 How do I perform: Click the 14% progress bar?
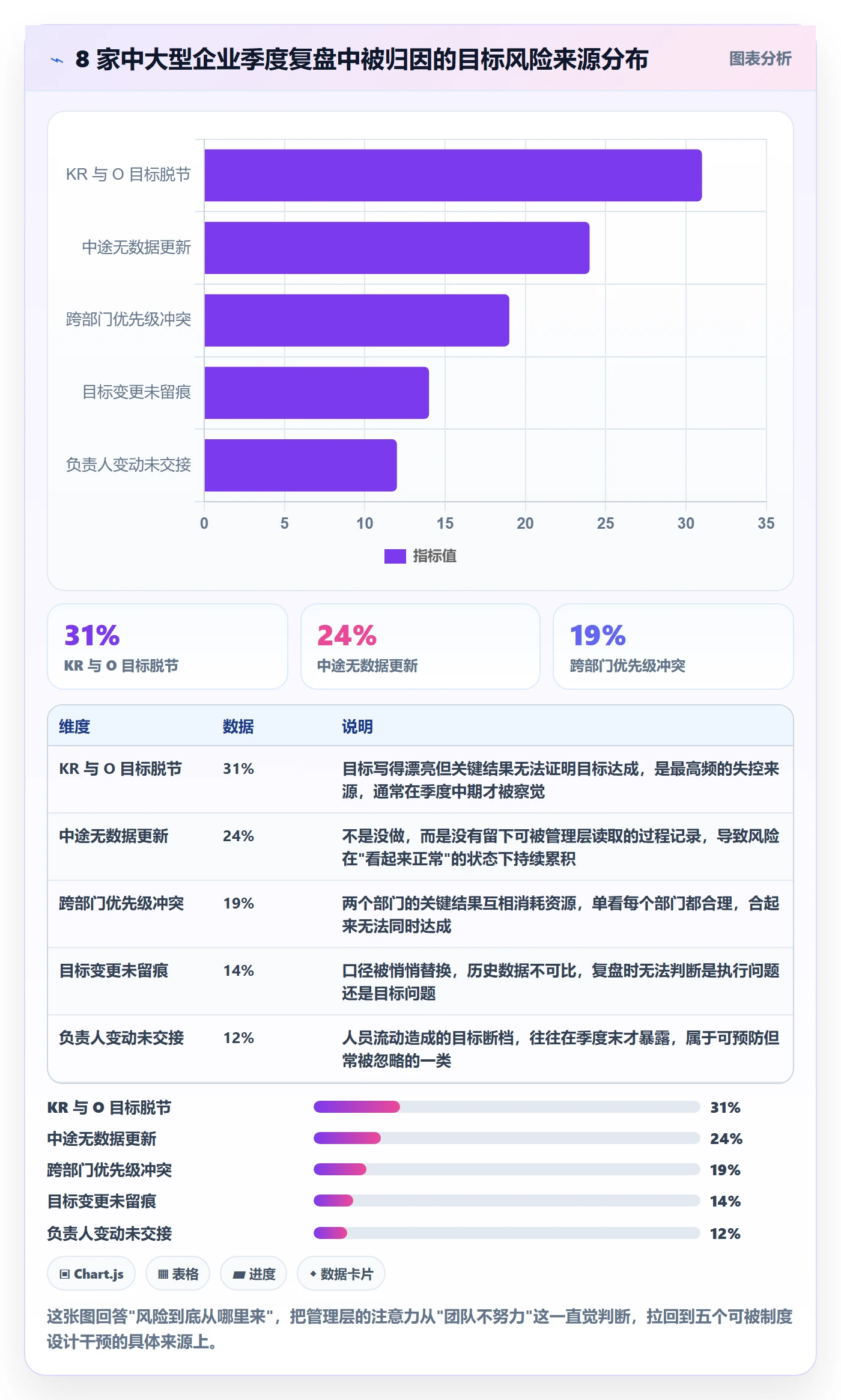click(507, 1201)
